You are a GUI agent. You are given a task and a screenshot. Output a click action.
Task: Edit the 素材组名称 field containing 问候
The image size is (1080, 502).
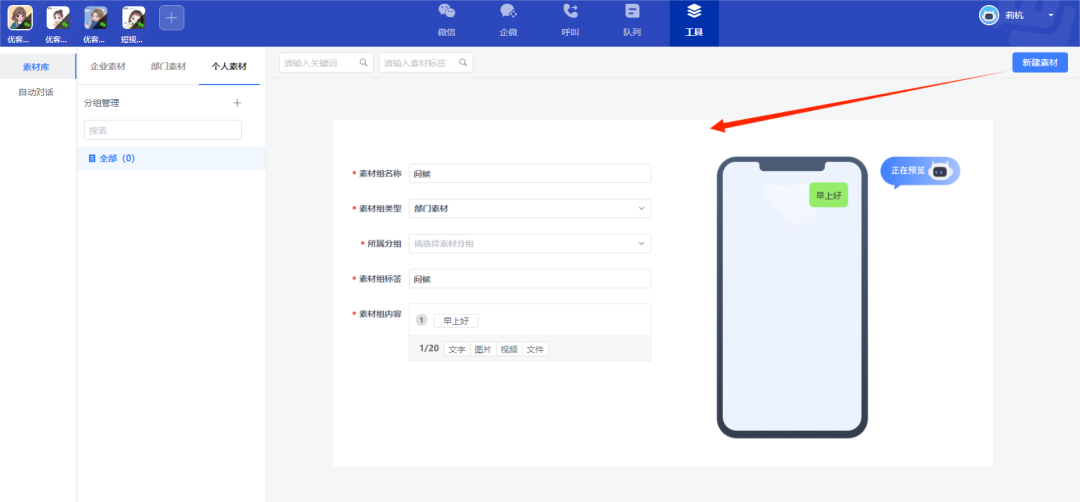coord(530,174)
